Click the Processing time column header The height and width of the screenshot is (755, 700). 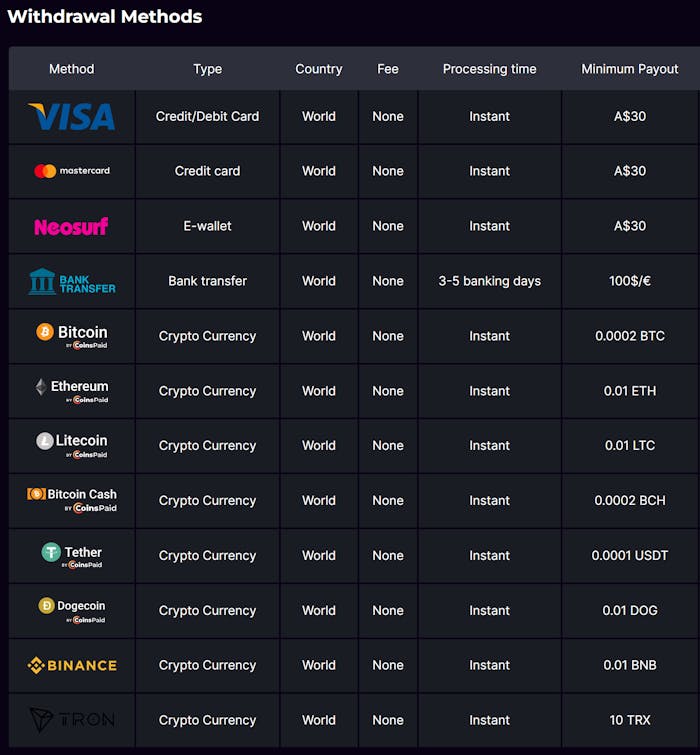(x=490, y=69)
